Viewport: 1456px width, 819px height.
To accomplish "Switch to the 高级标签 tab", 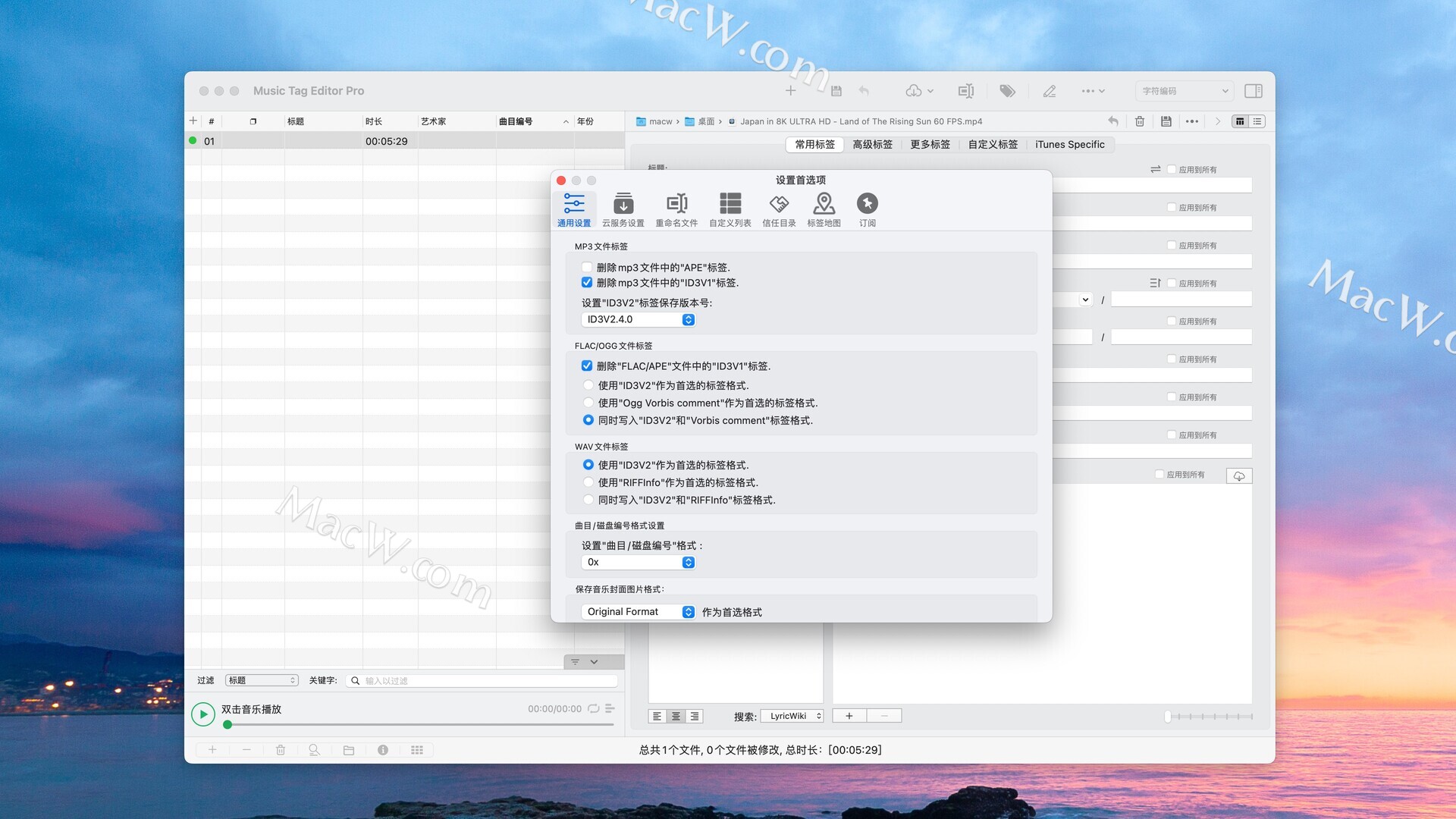I will pyautogui.click(x=872, y=144).
